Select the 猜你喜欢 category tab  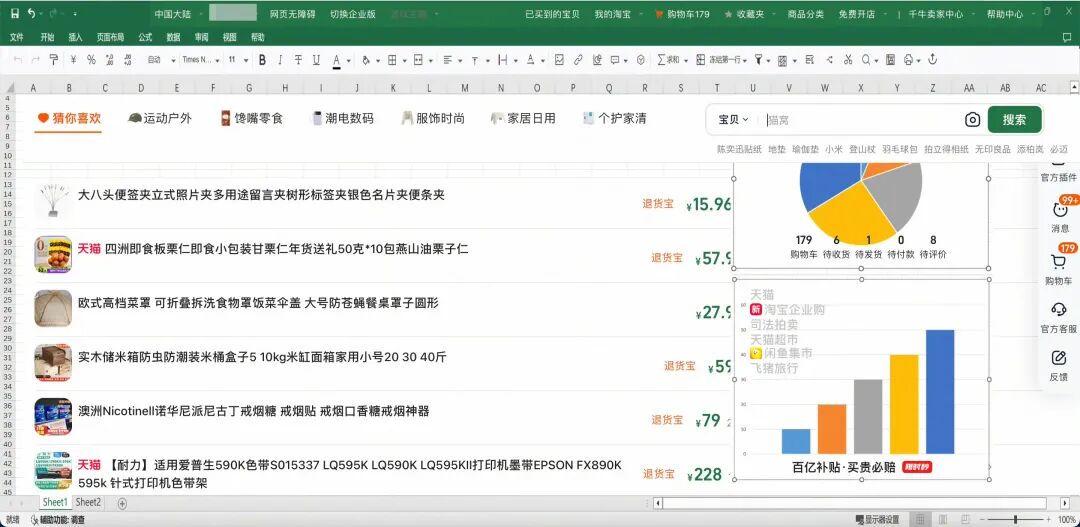click(x=69, y=118)
